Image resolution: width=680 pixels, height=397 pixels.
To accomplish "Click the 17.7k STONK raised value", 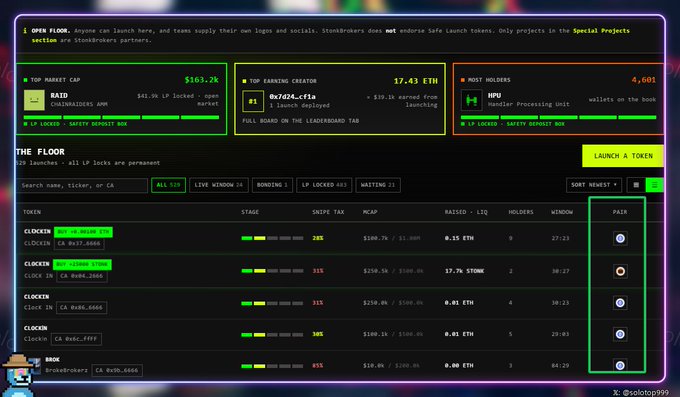I will click(464, 271).
